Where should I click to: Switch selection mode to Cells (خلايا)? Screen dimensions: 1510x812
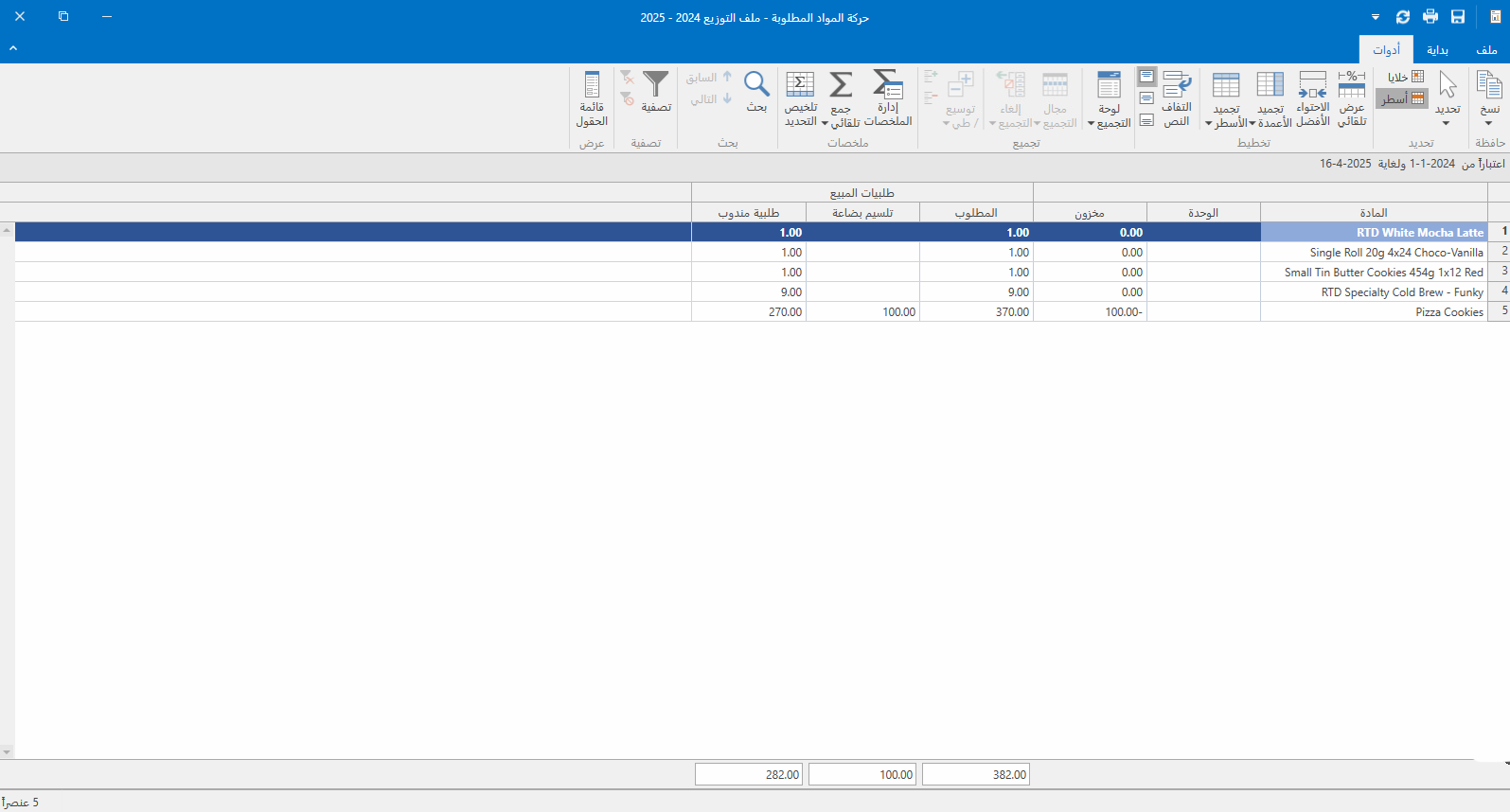tap(1405, 78)
